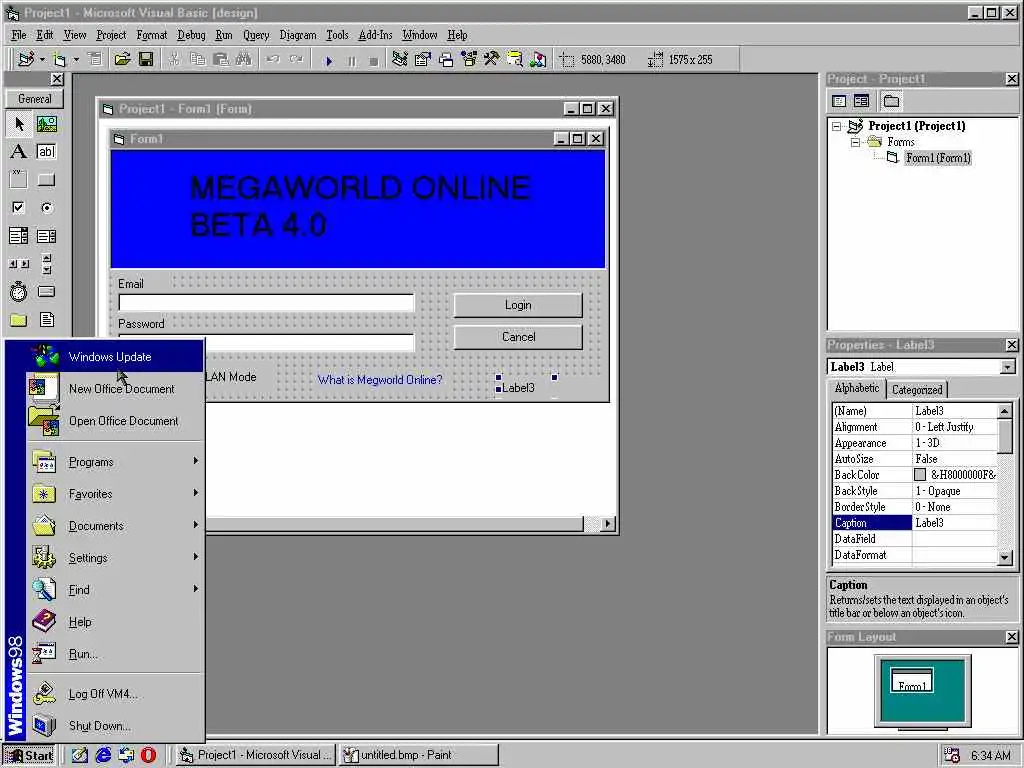Image resolution: width=1024 pixels, height=768 pixels.
Task: Select the DriveListBox tool in toolbox
Action: (46, 292)
